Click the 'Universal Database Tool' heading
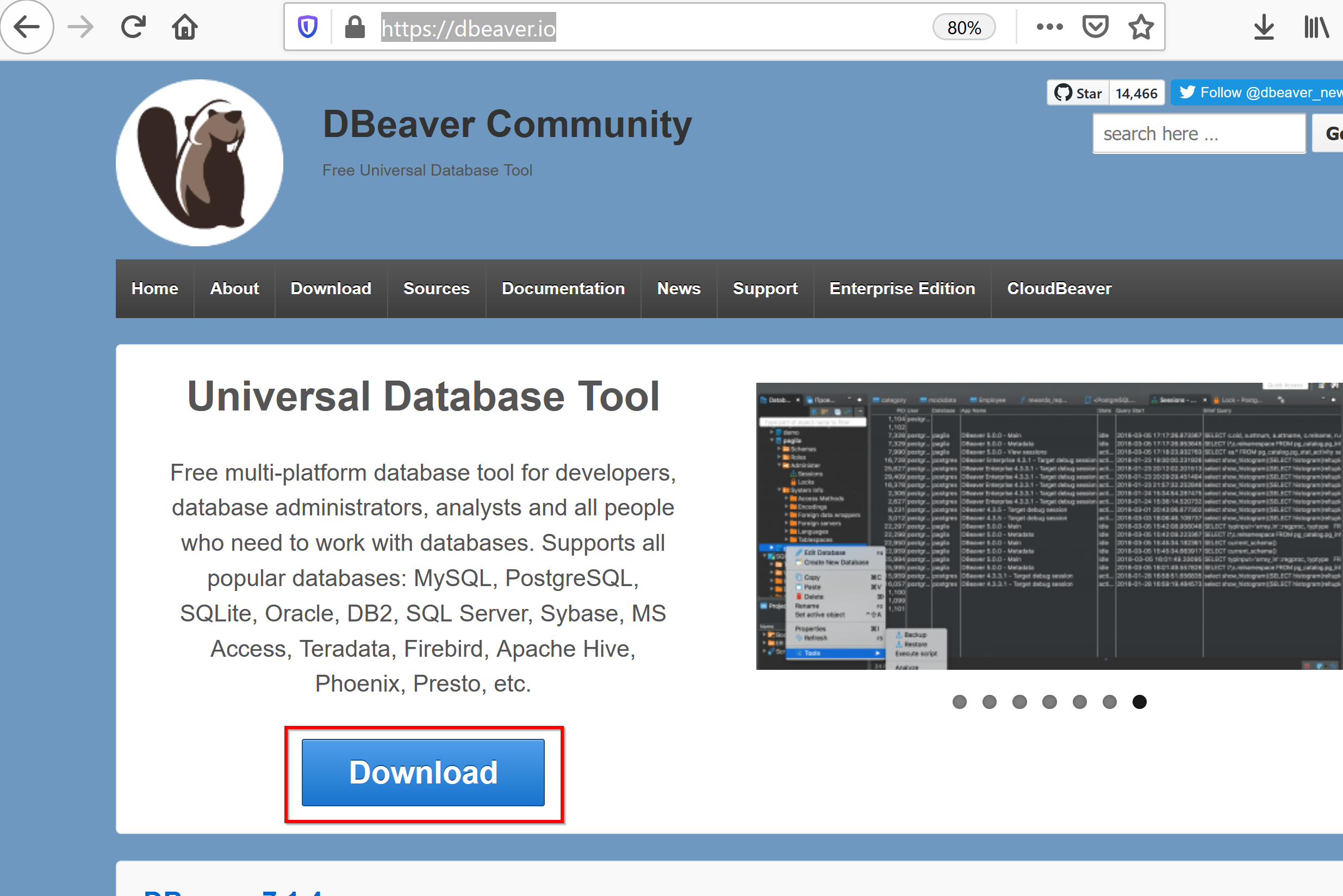The image size is (1343, 896). click(x=423, y=396)
